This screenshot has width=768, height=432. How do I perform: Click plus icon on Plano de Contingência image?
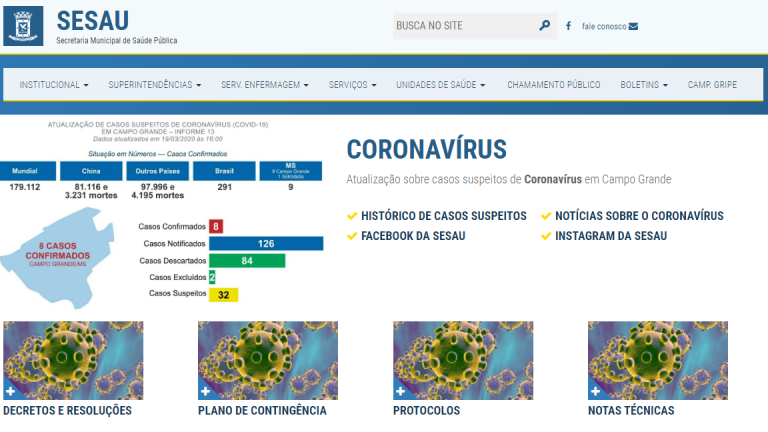tap(205, 391)
